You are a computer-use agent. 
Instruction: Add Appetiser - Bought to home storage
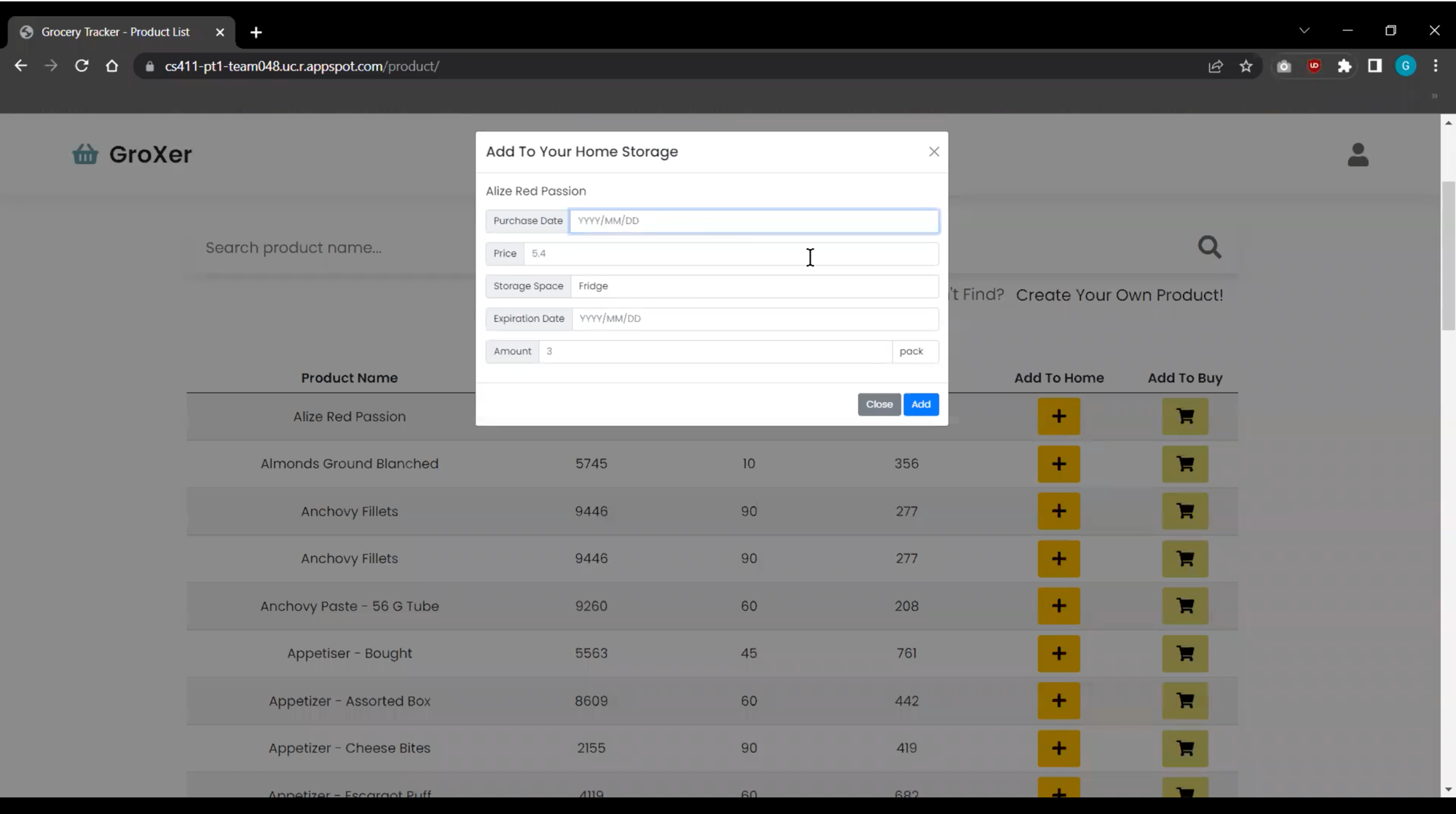pyautogui.click(x=1058, y=653)
